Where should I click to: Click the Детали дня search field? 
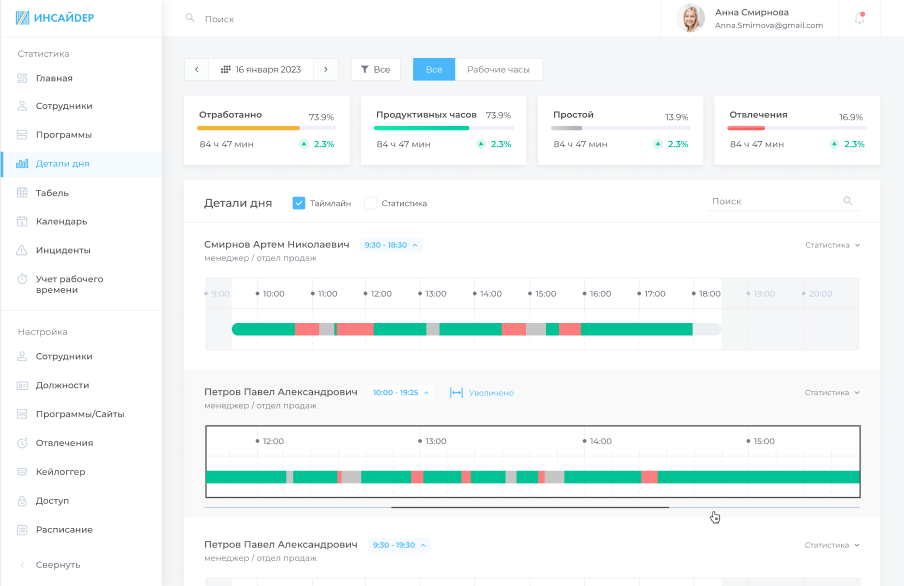click(x=775, y=201)
